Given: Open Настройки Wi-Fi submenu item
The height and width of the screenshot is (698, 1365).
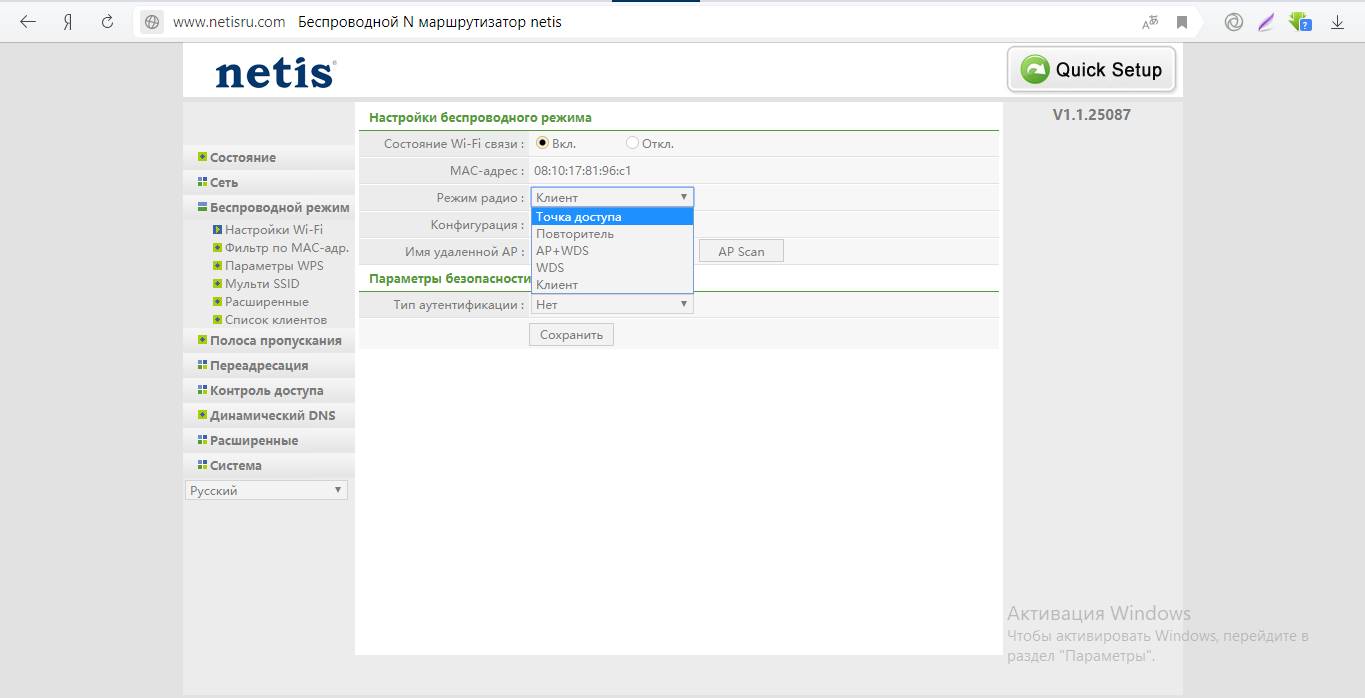Looking at the screenshot, I should coord(273,230).
